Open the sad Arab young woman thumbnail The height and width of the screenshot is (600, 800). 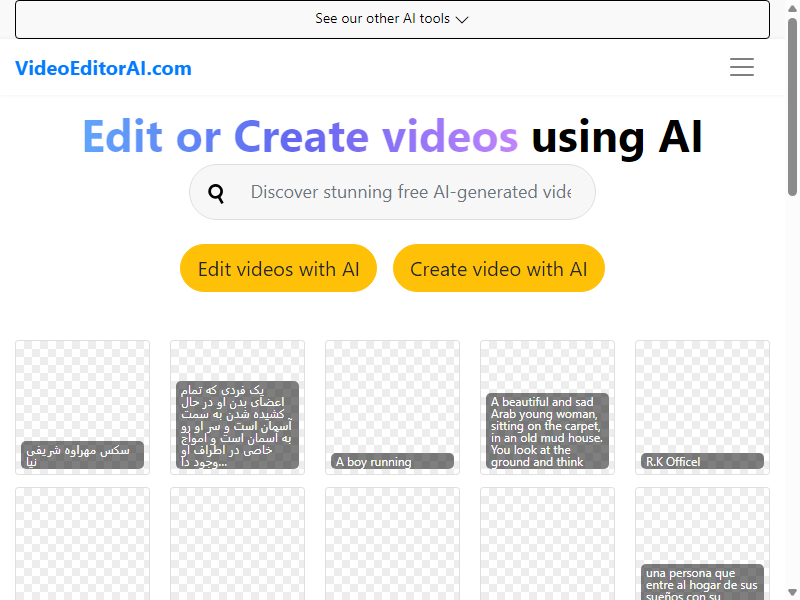click(x=547, y=407)
